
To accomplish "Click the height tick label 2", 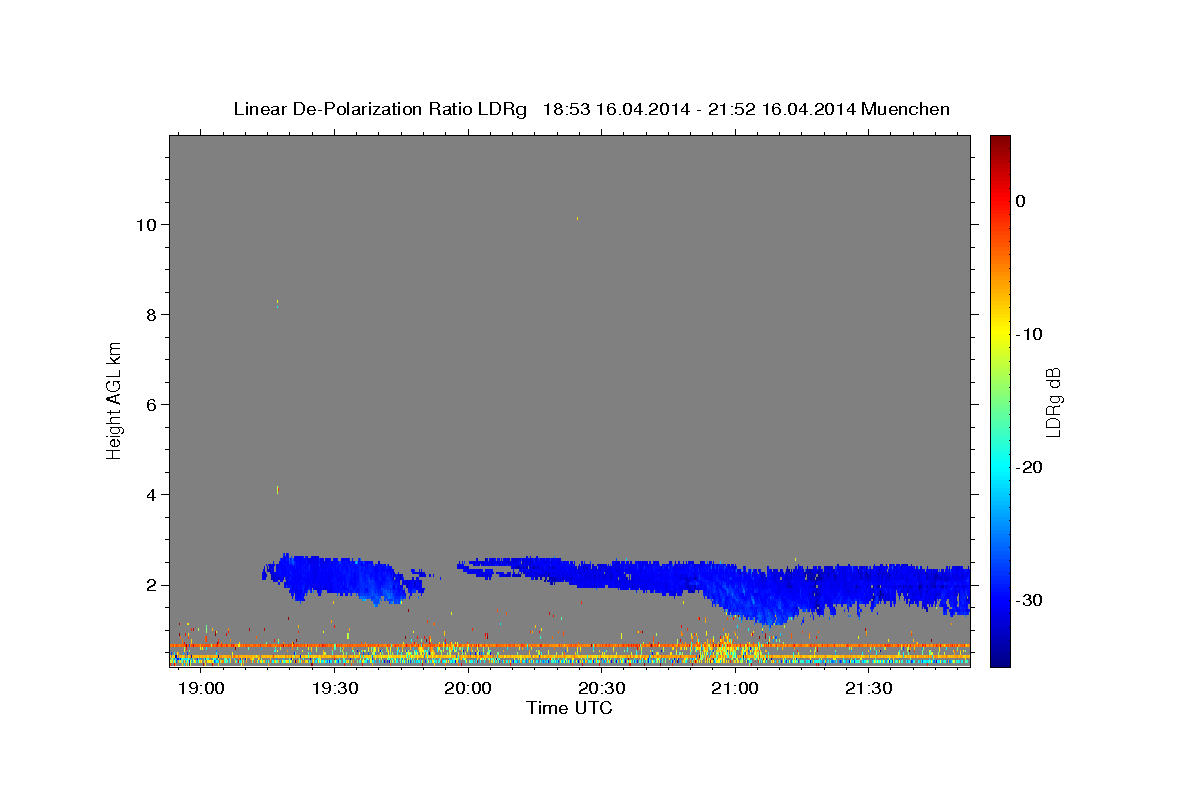I will coord(150,585).
